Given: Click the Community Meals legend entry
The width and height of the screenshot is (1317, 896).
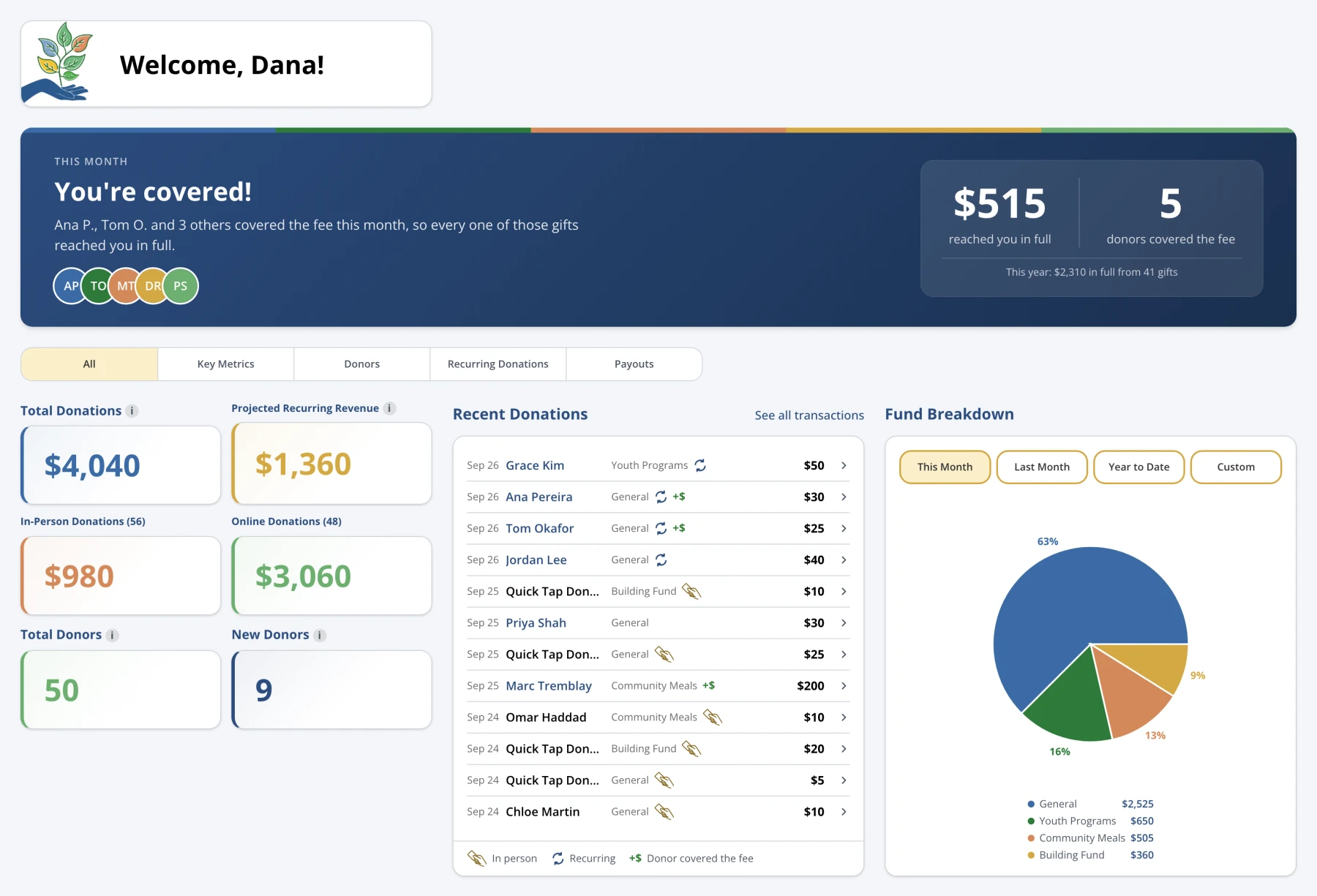Looking at the screenshot, I should pyautogui.click(x=1090, y=838).
